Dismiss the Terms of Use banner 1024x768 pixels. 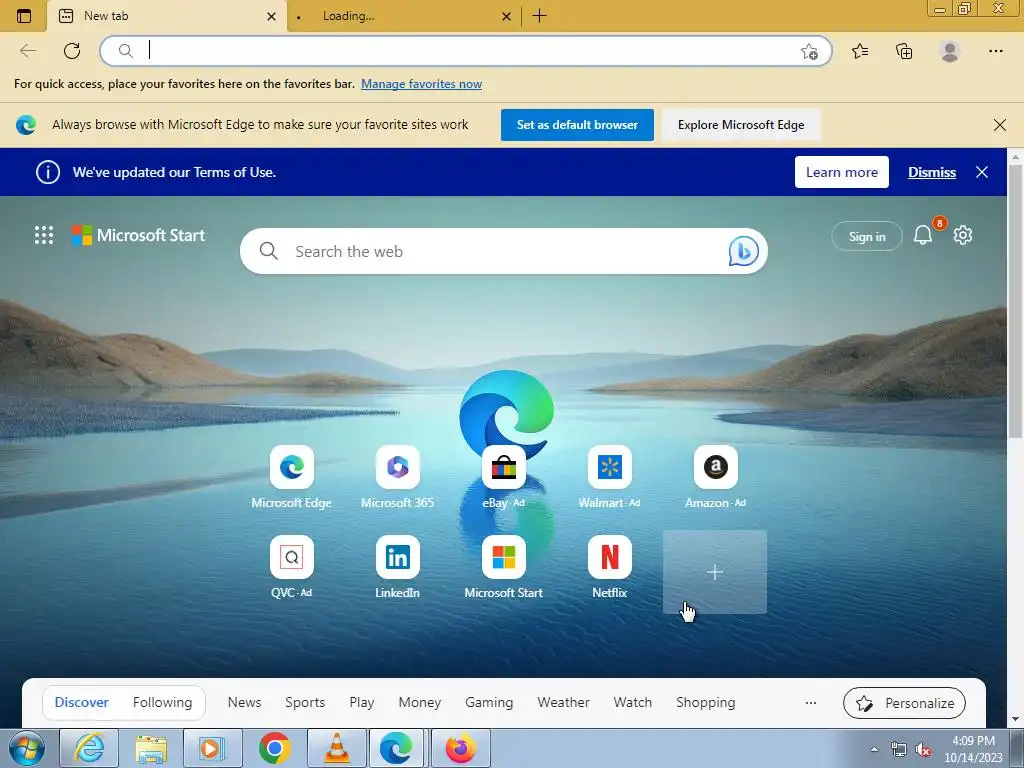(932, 172)
